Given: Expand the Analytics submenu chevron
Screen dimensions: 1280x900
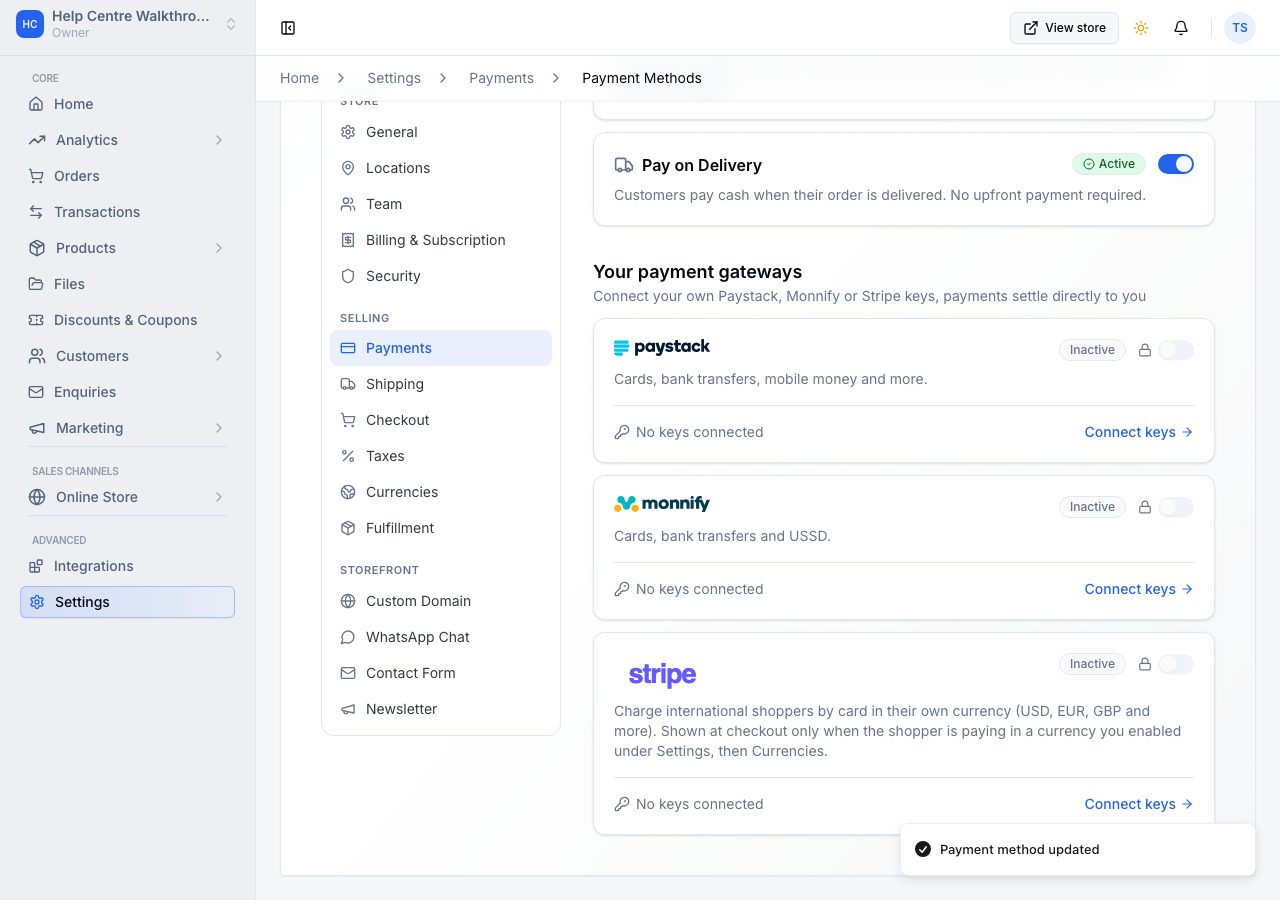Looking at the screenshot, I should (219, 140).
